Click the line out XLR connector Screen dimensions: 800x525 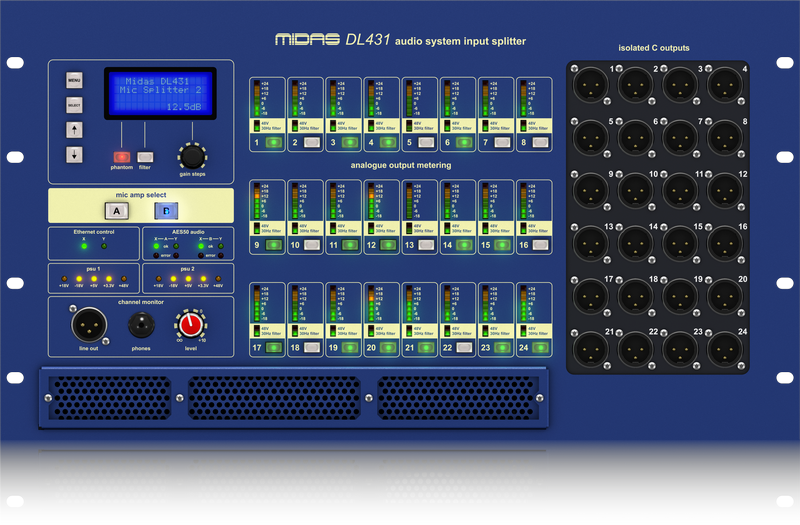[x=89, y=326]
